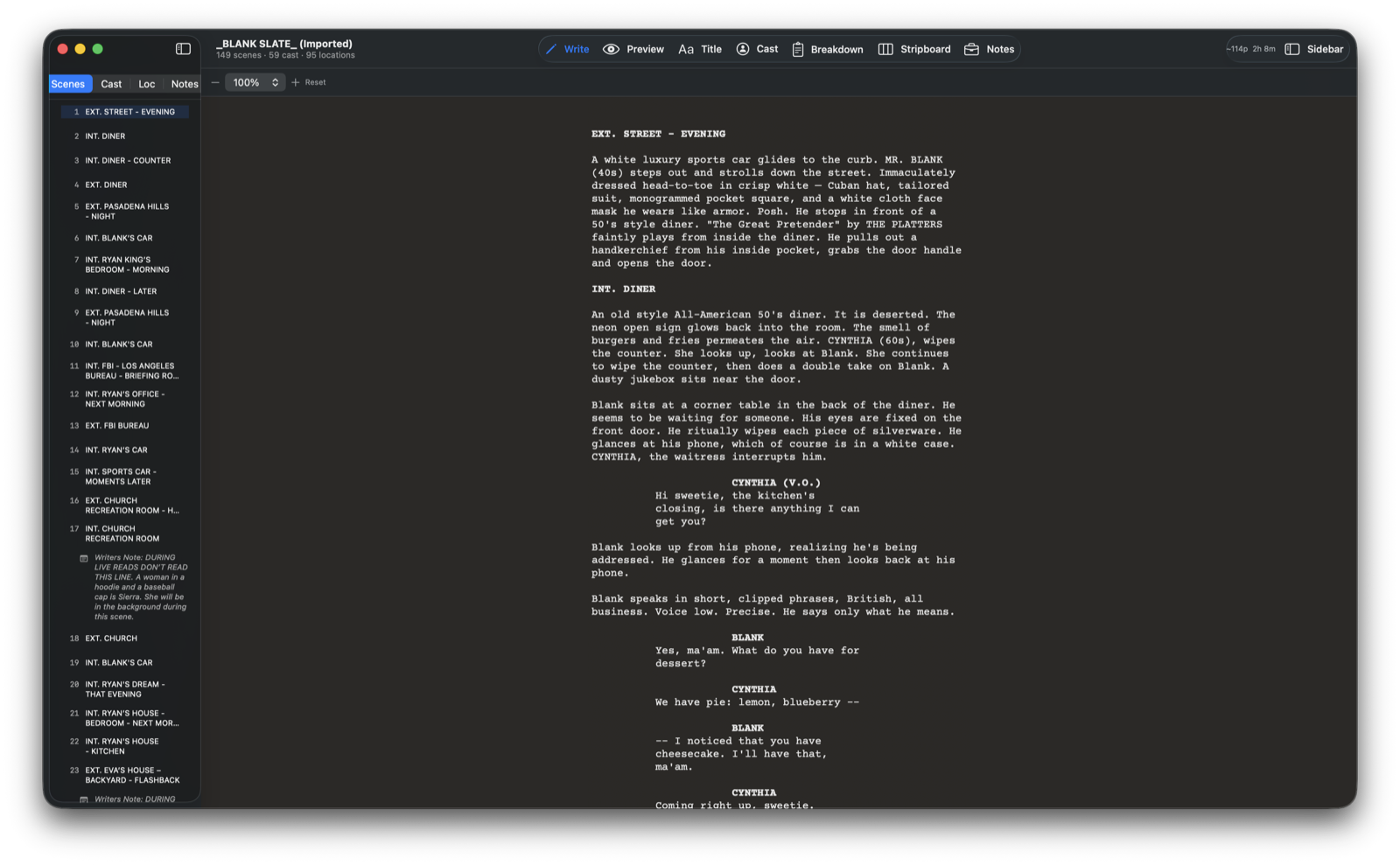This screenshot has width=1400, height=865.
Task: Select scene 16 EXT. CHURCH RECREATION ROOM
Action: (x=125, y=506)
